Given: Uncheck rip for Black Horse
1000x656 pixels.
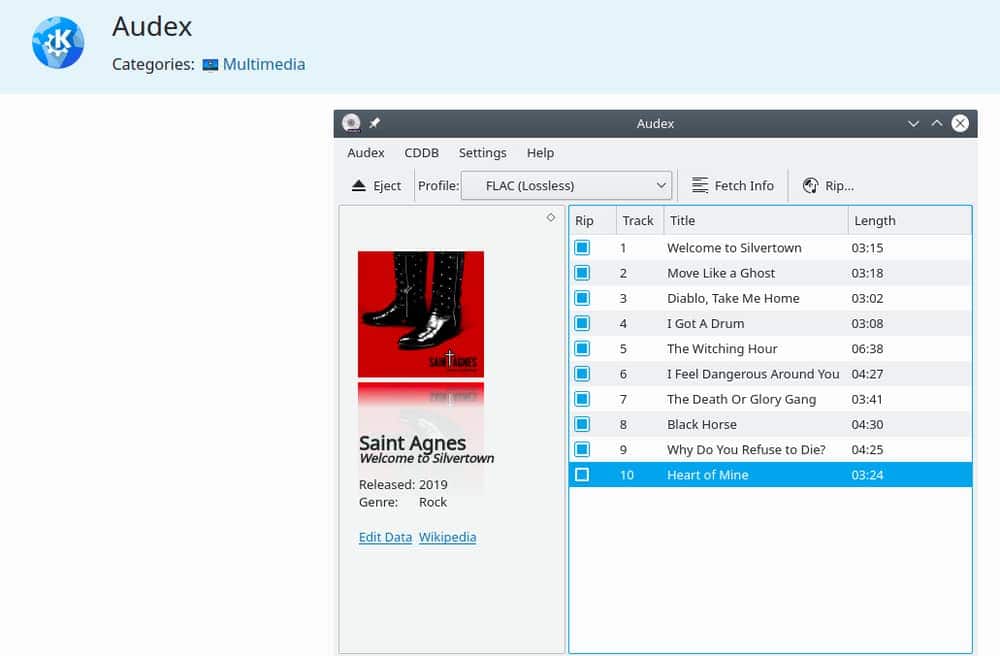Looking at the screenshot, I should click(x=582, y=424).
